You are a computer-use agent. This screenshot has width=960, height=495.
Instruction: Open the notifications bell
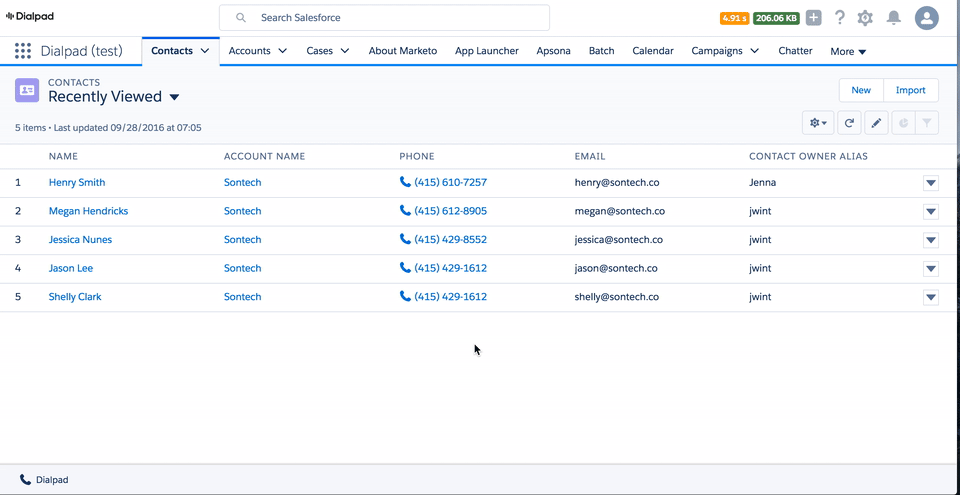coord(894,18)
